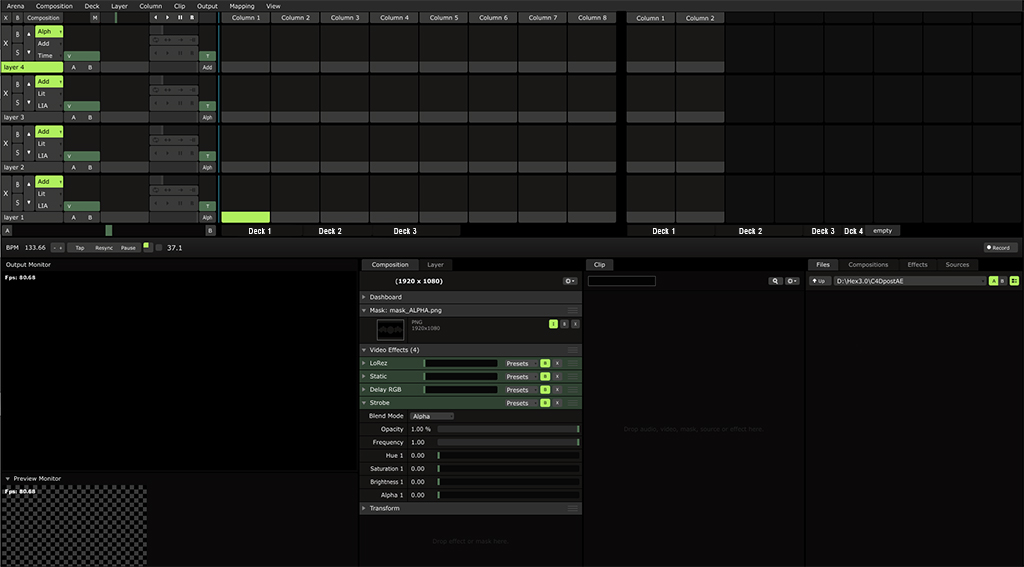Screen dimensions: 1024x567
Task: Open layer 4 Time dropdown
Action: click(x=49, y=56)
